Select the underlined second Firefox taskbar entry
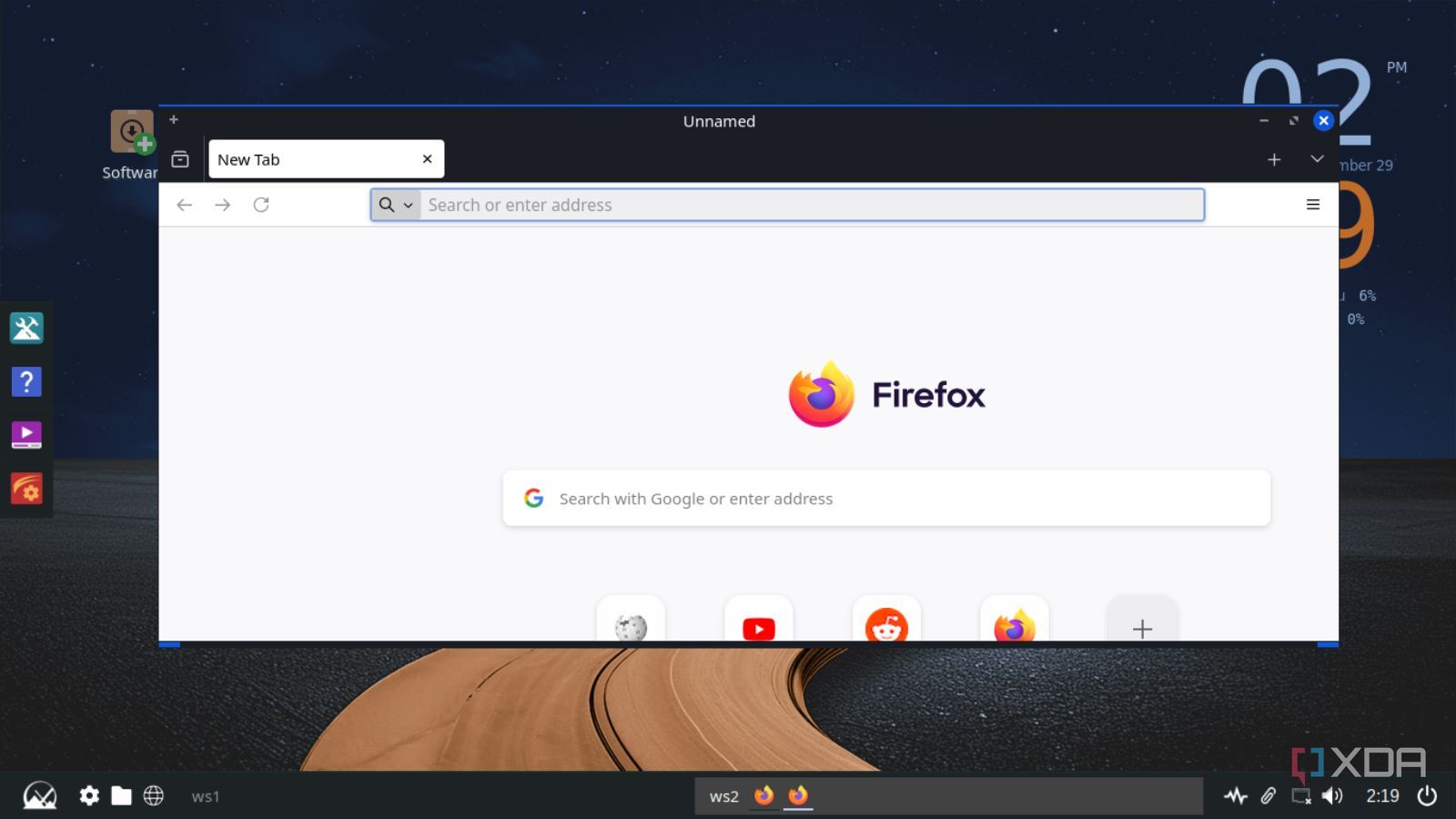 798,795
